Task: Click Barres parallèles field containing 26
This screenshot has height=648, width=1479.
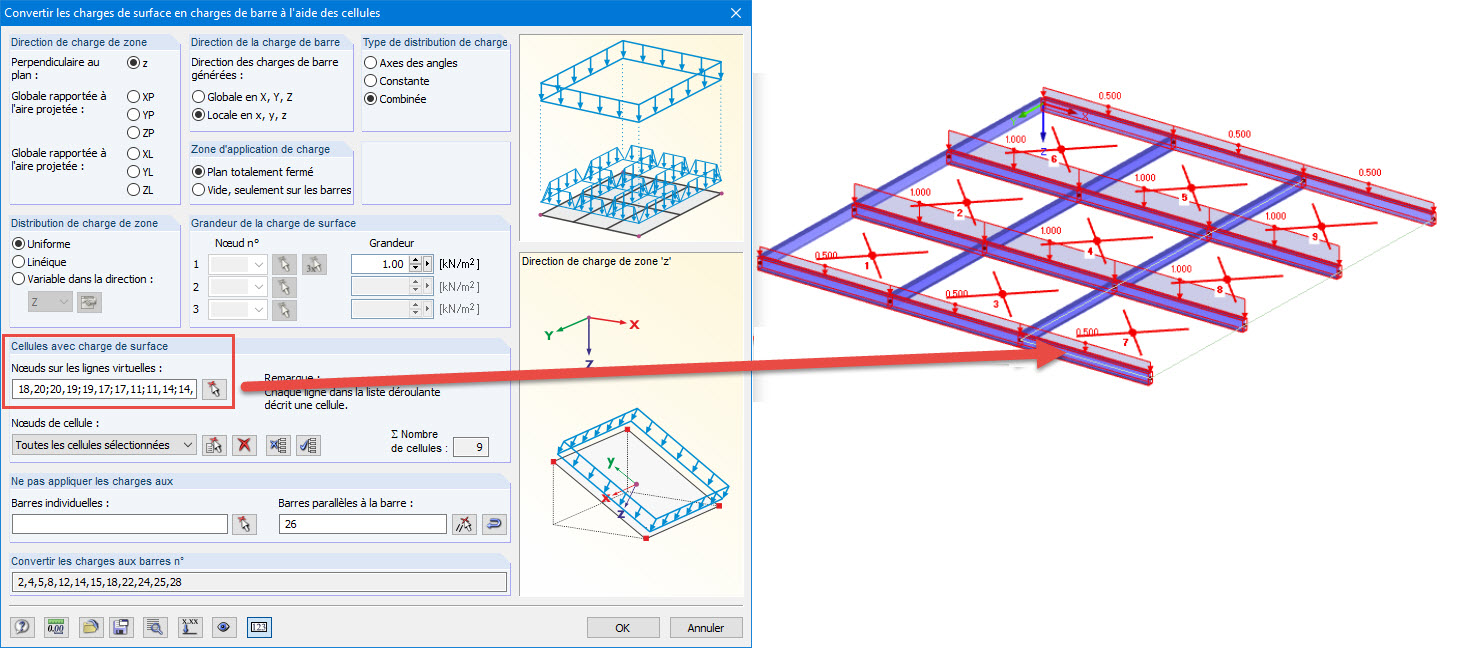Action: point(363,524)
